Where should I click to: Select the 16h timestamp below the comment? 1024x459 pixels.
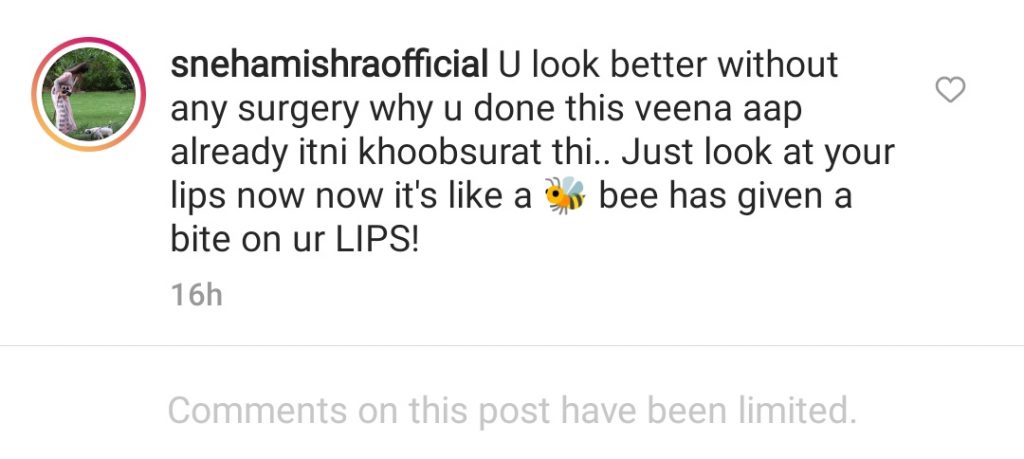197,295
